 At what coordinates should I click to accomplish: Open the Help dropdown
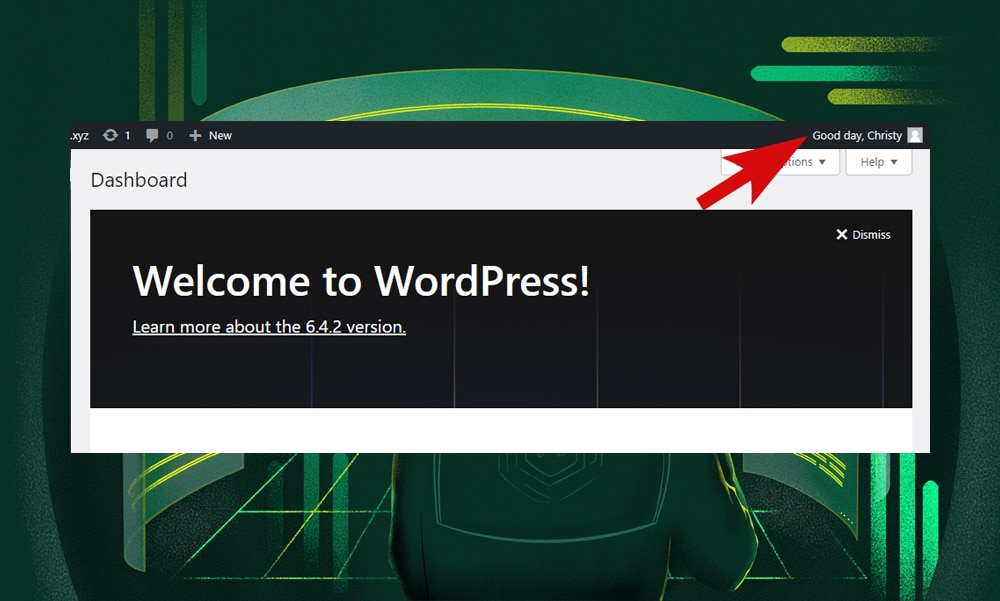point(878,162)
